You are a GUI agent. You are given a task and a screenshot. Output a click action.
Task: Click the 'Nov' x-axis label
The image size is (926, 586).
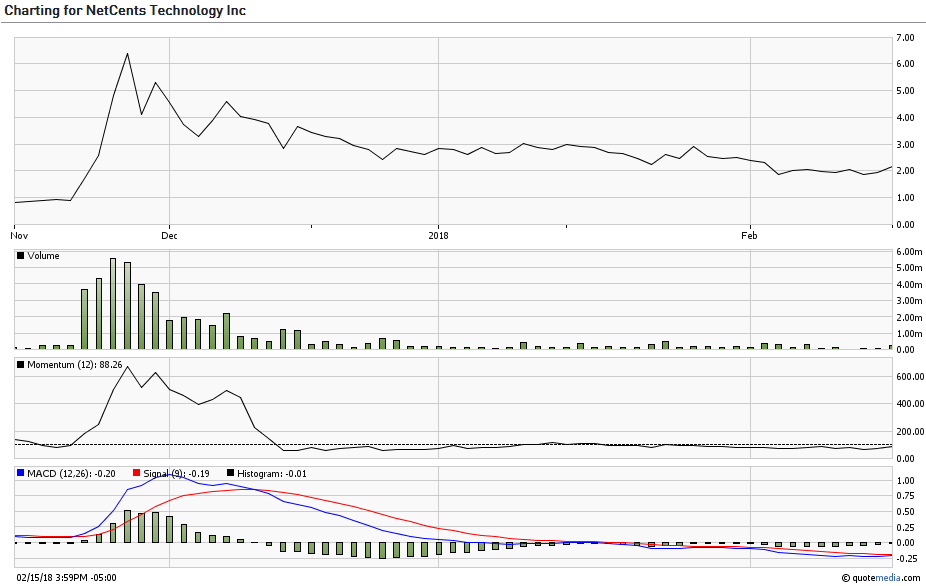19,236
